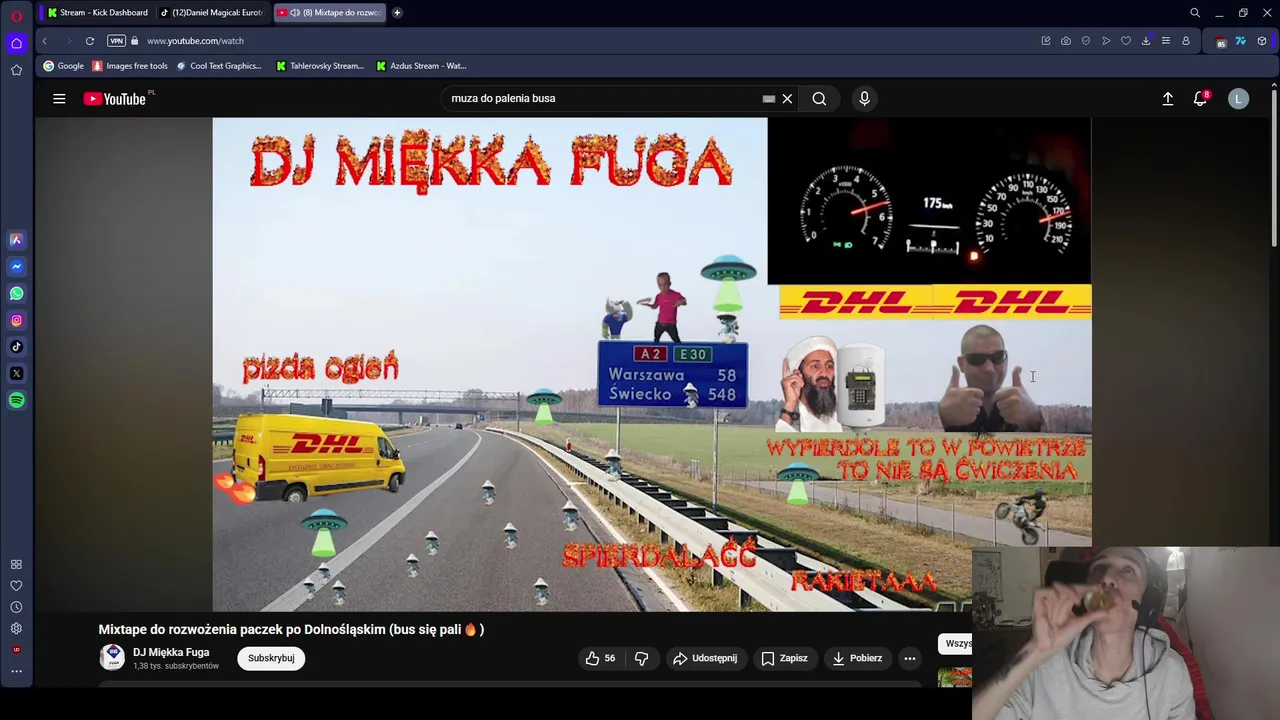Open the new tab plus button
This screenshot has width=1280, height=720.
397,13
